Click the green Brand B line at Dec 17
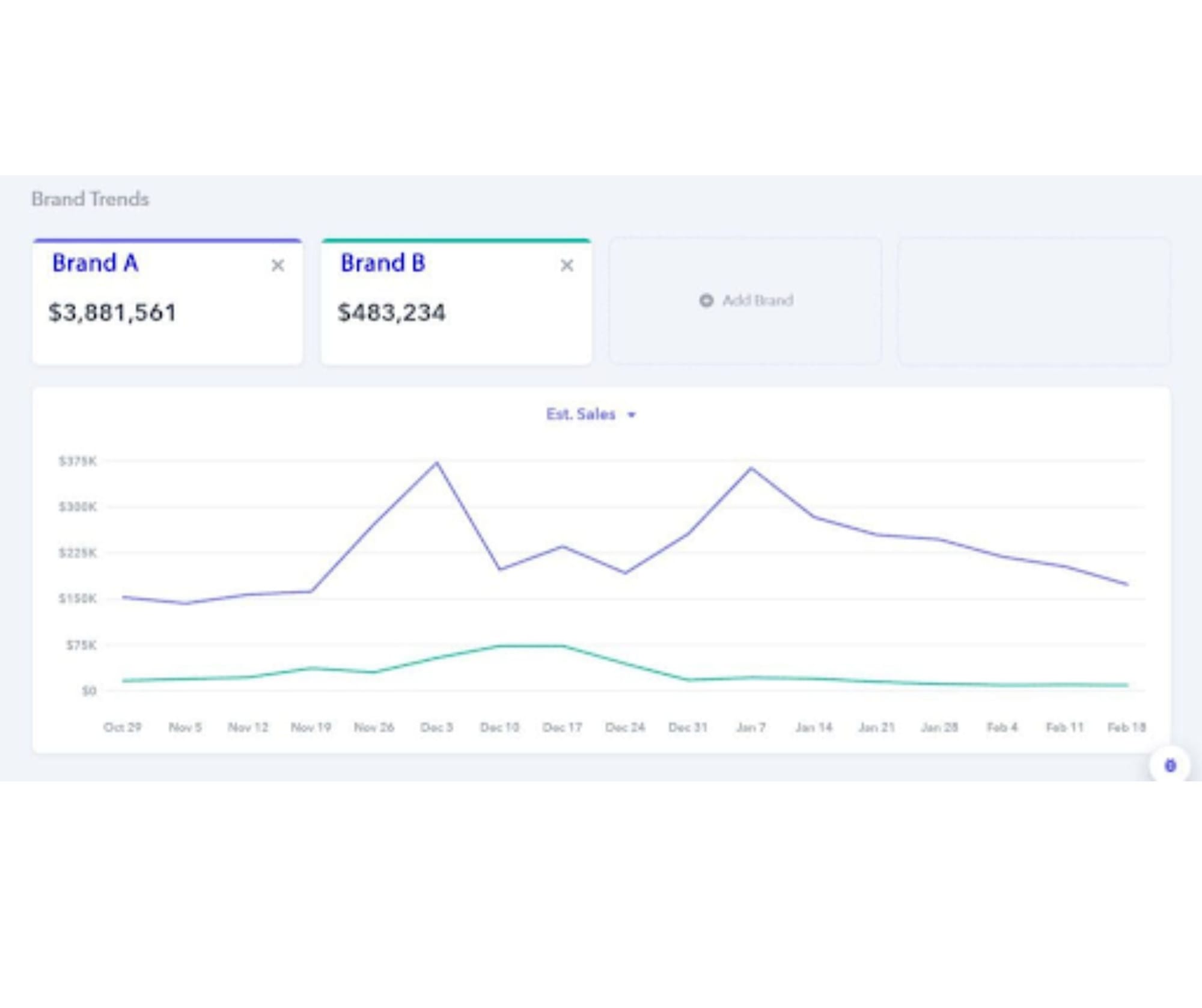 [x=563, y=646]
